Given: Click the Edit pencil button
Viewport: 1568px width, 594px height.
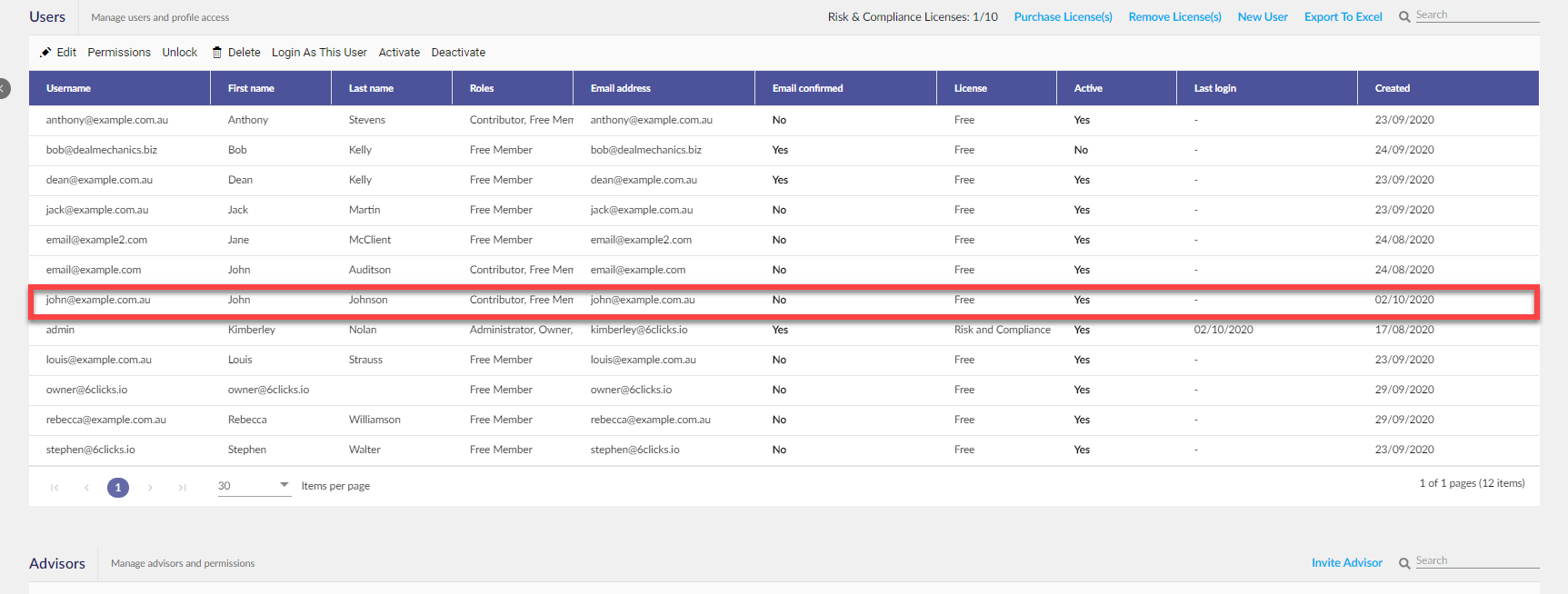Looking at the screenshot, I should pyautogui.click(x=58, y=53).
